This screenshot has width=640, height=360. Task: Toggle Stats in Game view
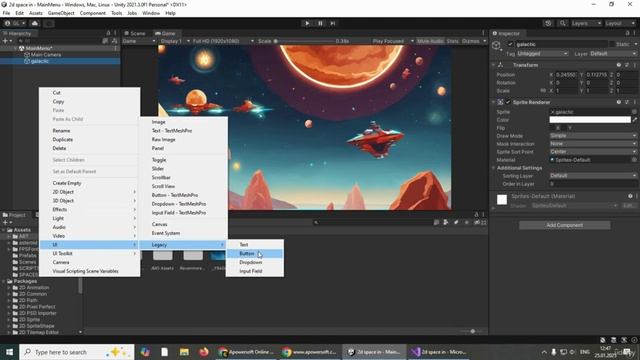coord(453,41)
